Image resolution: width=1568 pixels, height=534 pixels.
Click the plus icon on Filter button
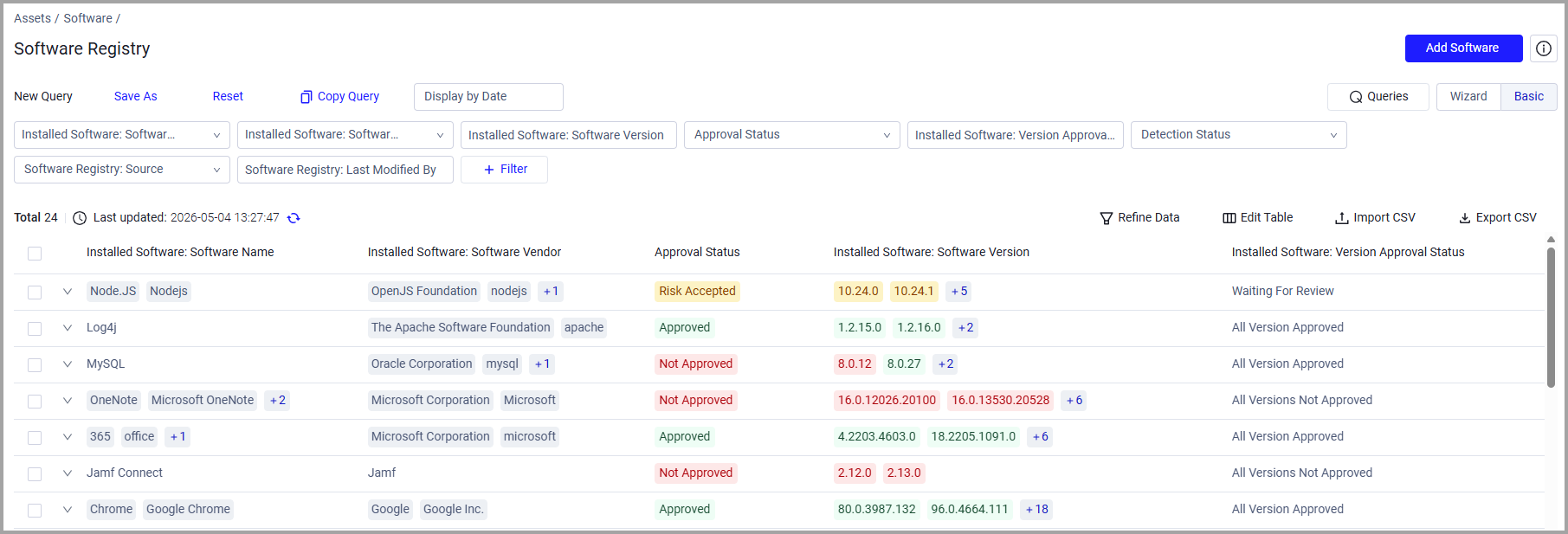[x=489, y=170]
